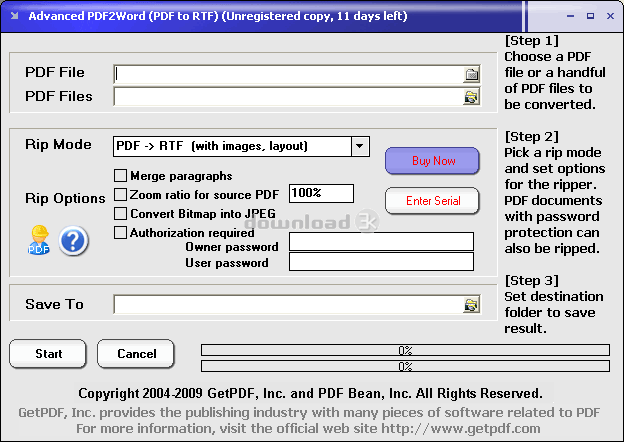
Task: Focus the User password field
Action: (x=381, y=262)
